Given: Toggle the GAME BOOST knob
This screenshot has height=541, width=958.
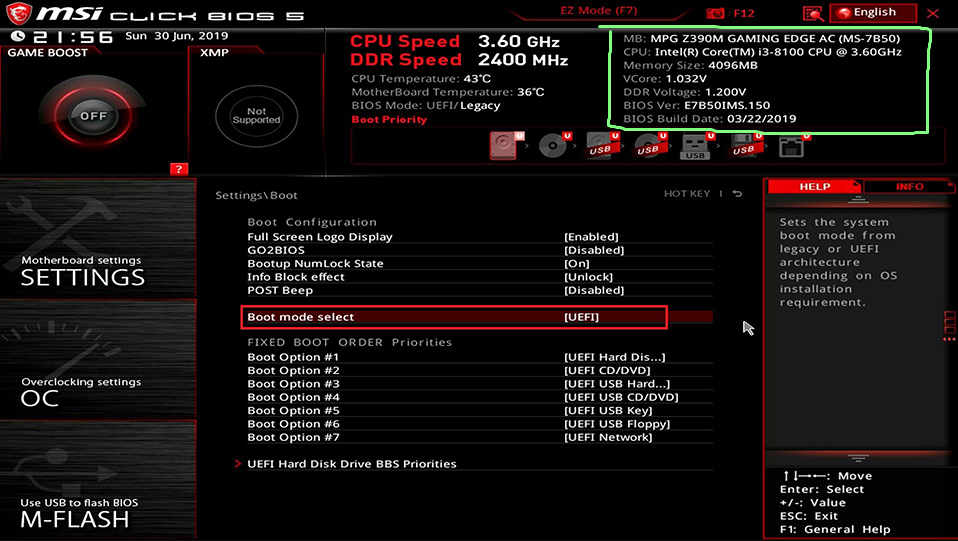Looking at the screenshot, I should [x=93, y=116].
